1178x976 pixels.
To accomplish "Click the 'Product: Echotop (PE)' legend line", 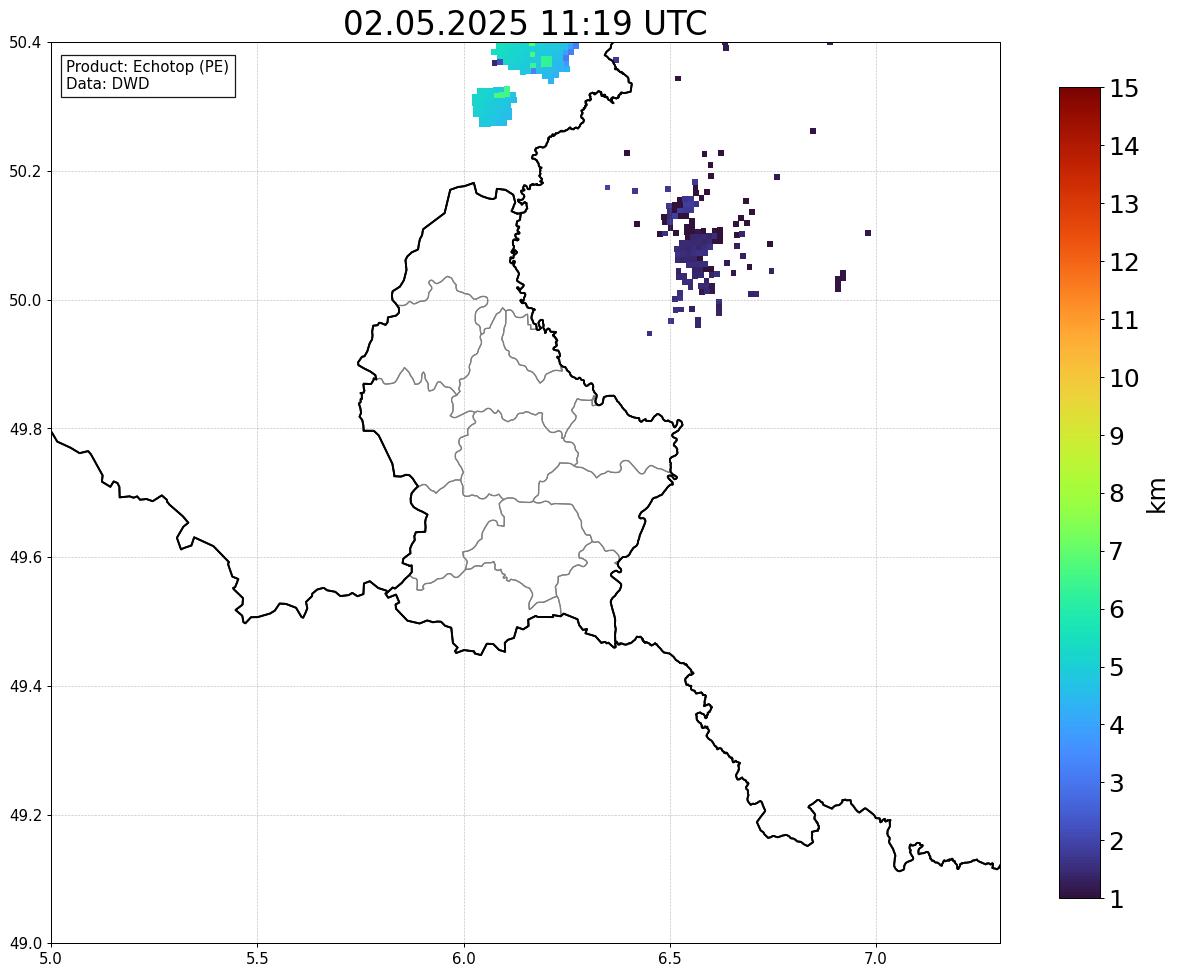I will click(147, 67).
